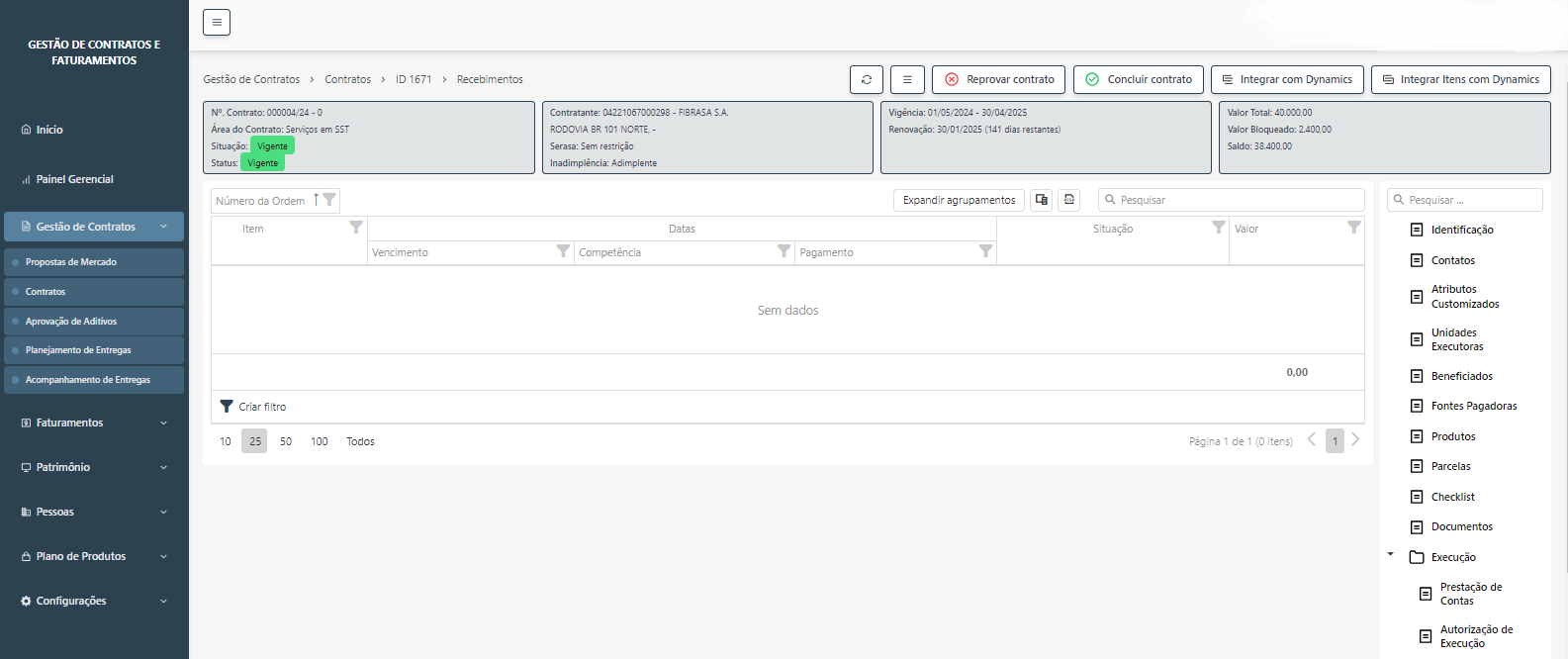The image size is (1568, 659).
Task: Show Todos items per page
Action: point(360,441)
